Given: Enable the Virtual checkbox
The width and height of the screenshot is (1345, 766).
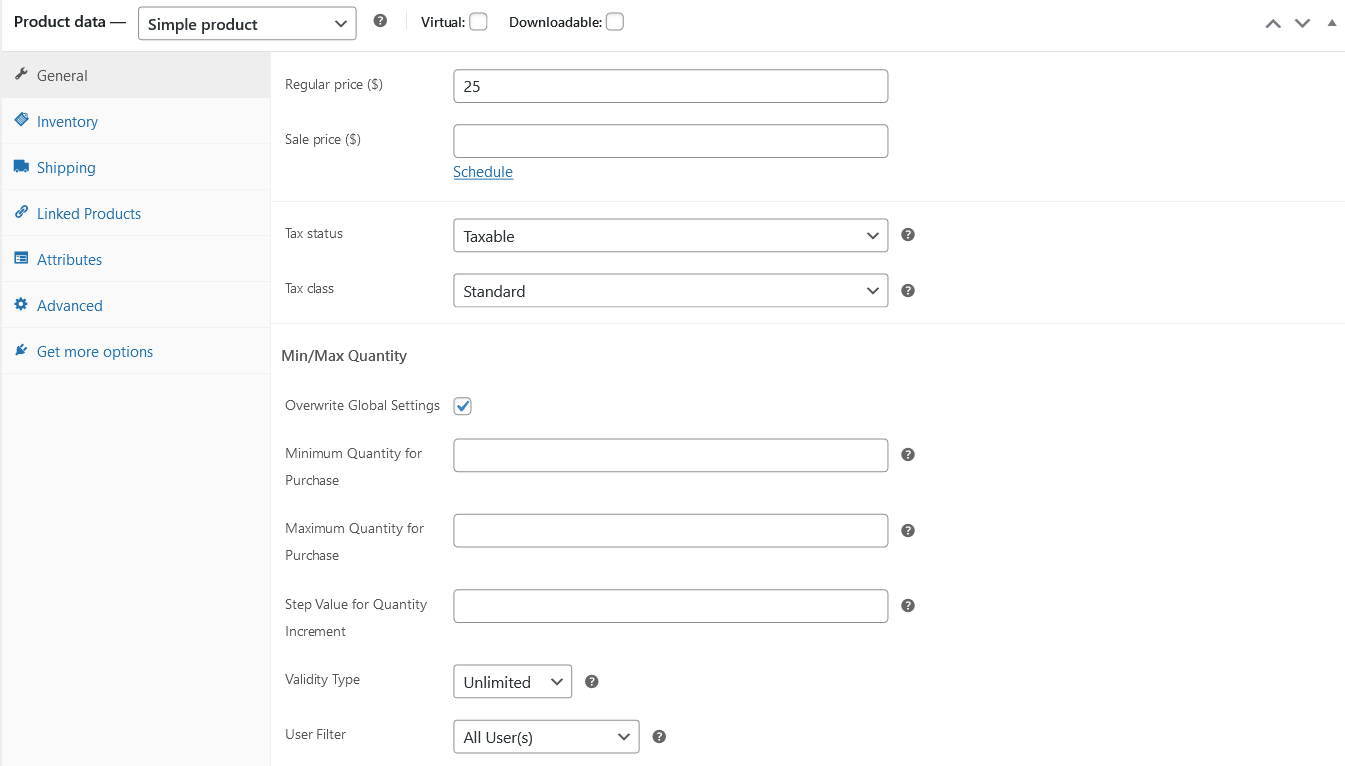Looking at the screenshot, I should [478, 20].
